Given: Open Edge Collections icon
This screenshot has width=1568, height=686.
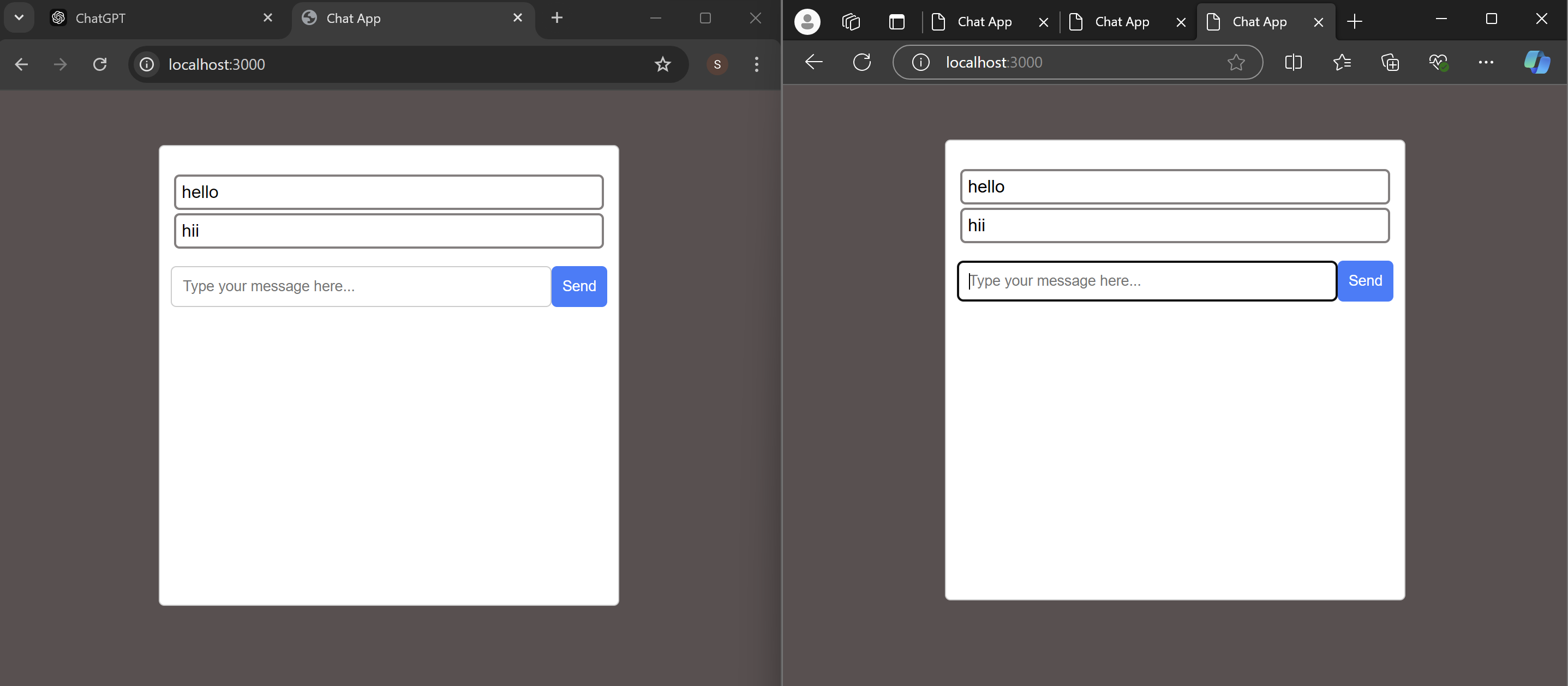Looking at the screenshot, I should pos(1390,62).
